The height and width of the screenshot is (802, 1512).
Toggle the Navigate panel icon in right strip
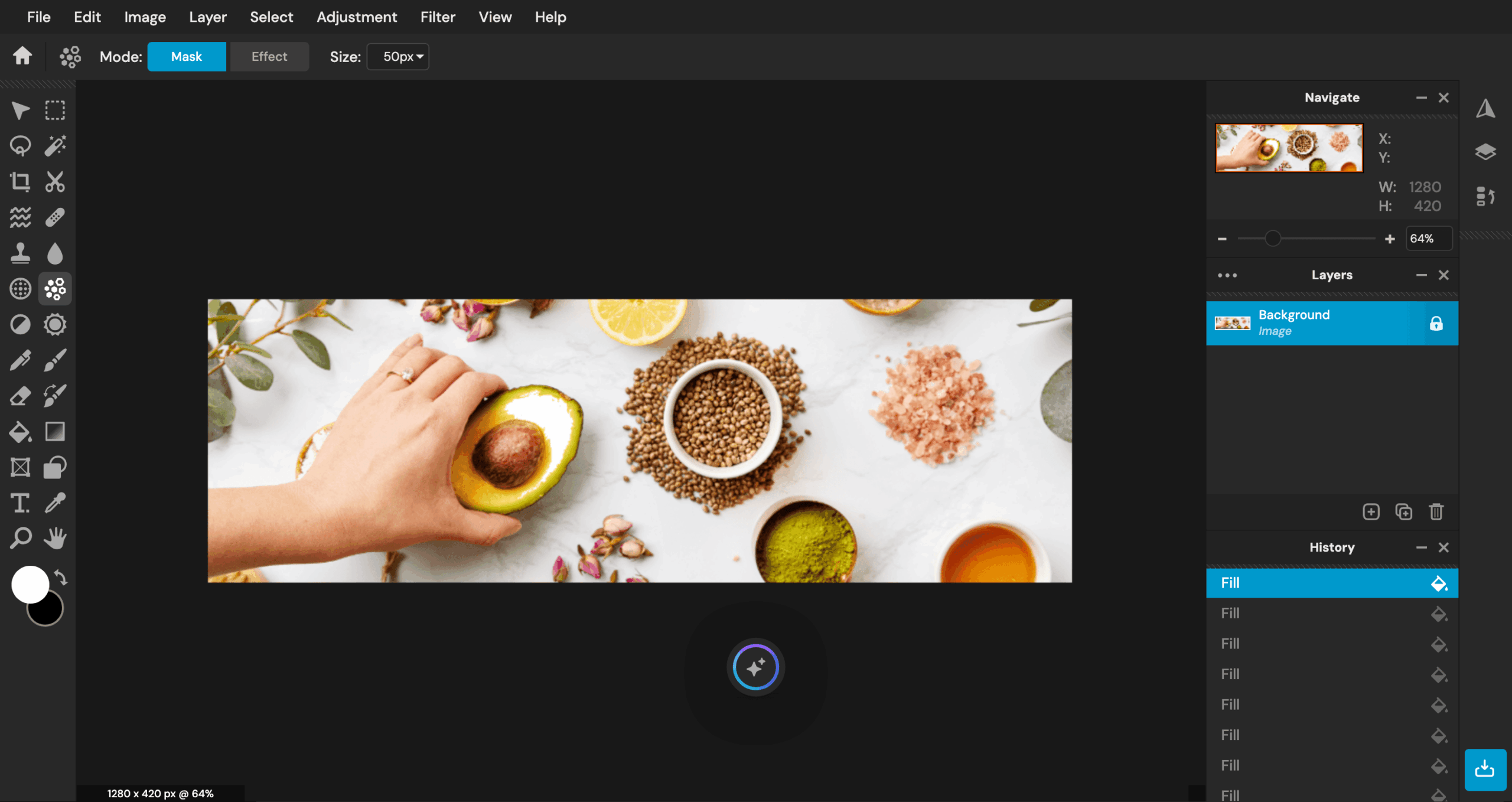click(x=1485, y=109)
